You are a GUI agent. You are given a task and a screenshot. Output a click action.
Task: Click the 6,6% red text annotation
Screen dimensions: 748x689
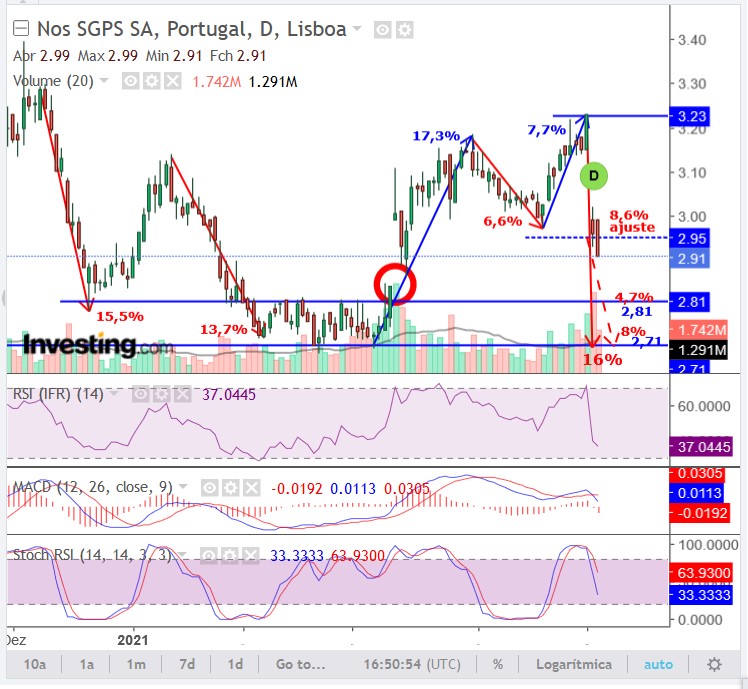503,221
